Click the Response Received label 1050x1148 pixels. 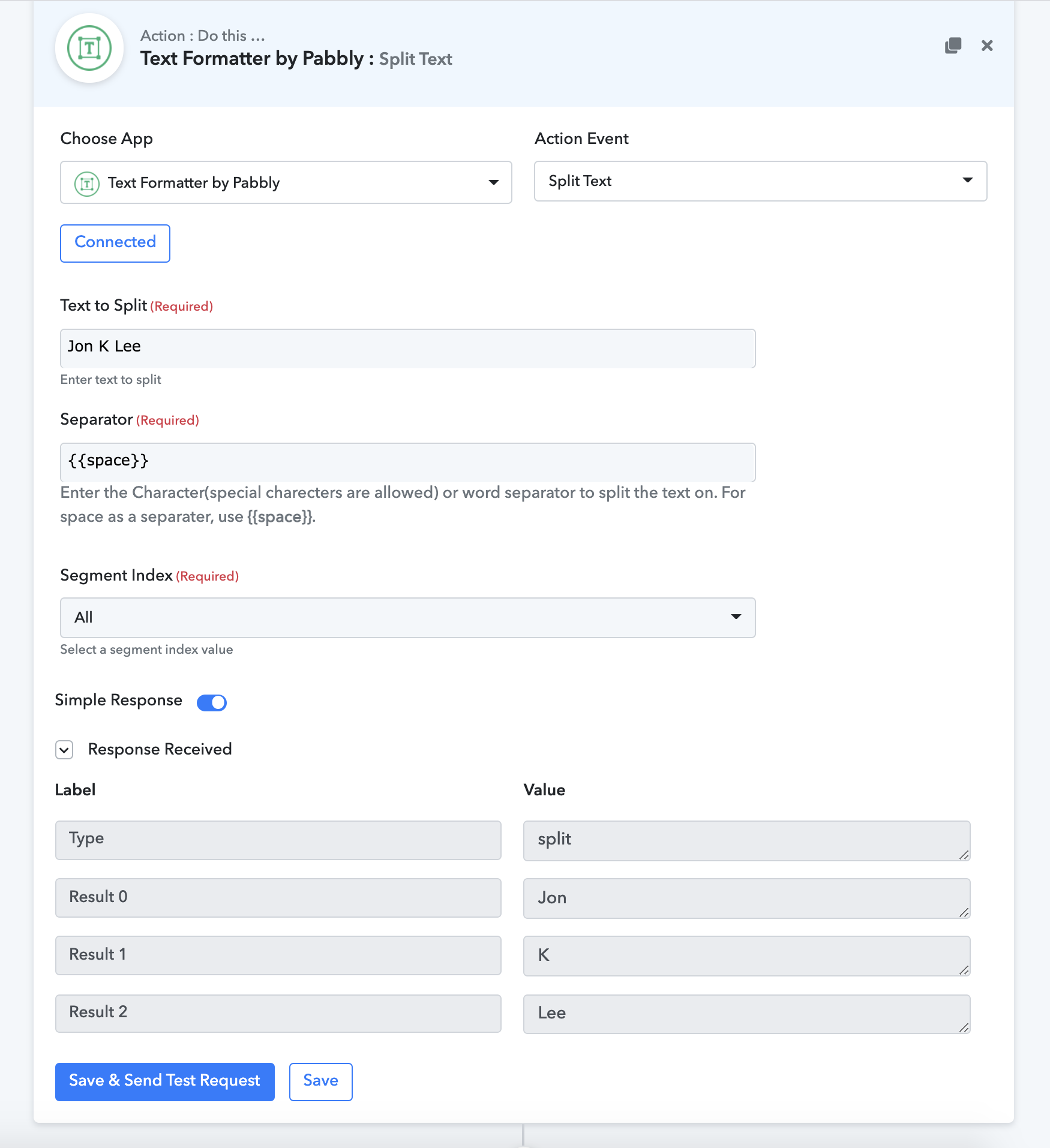(x=160, y=749)
